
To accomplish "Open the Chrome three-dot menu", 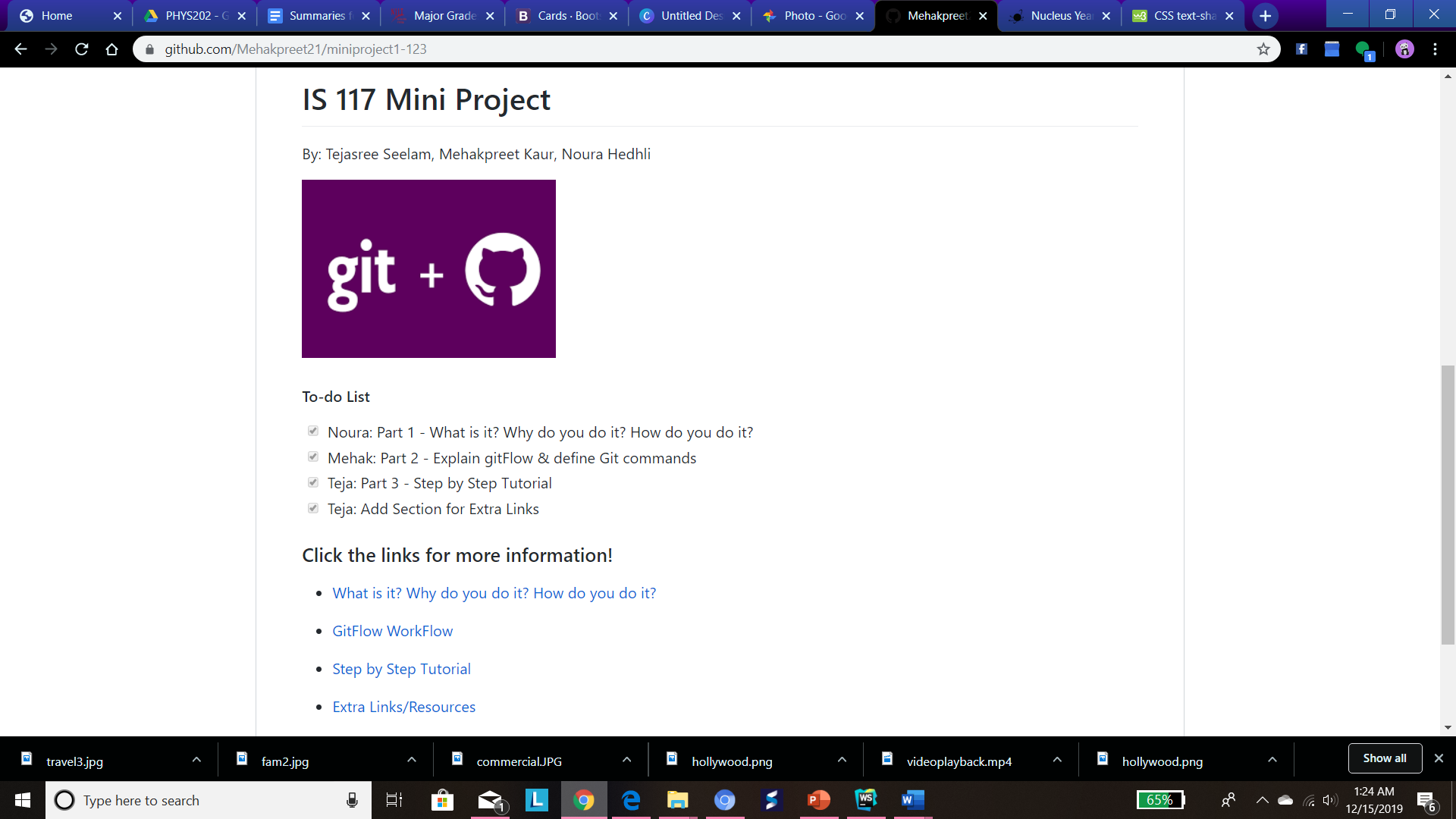I will click(x=1435, y=49).
